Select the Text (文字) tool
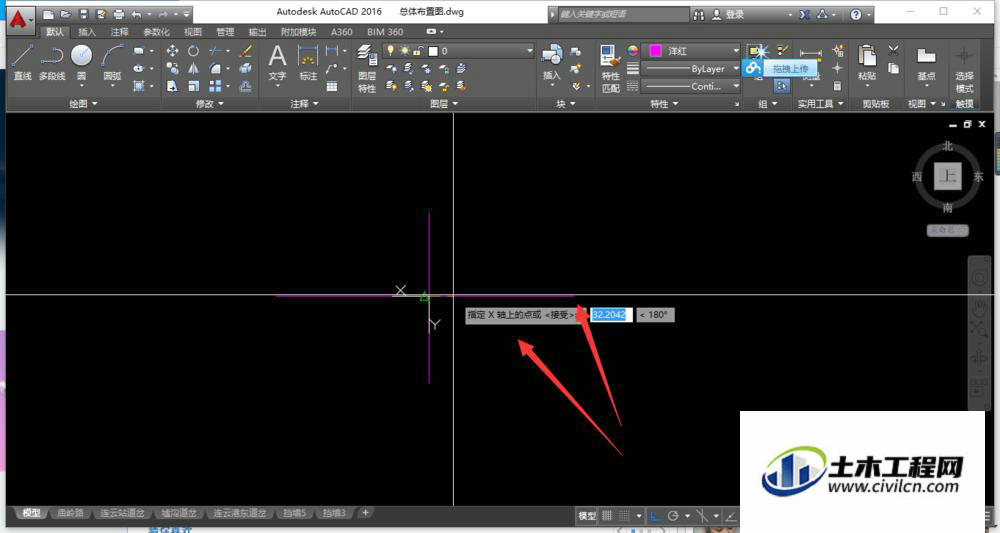Viewport: 1000px width, 533px height. tap(277, 62)
